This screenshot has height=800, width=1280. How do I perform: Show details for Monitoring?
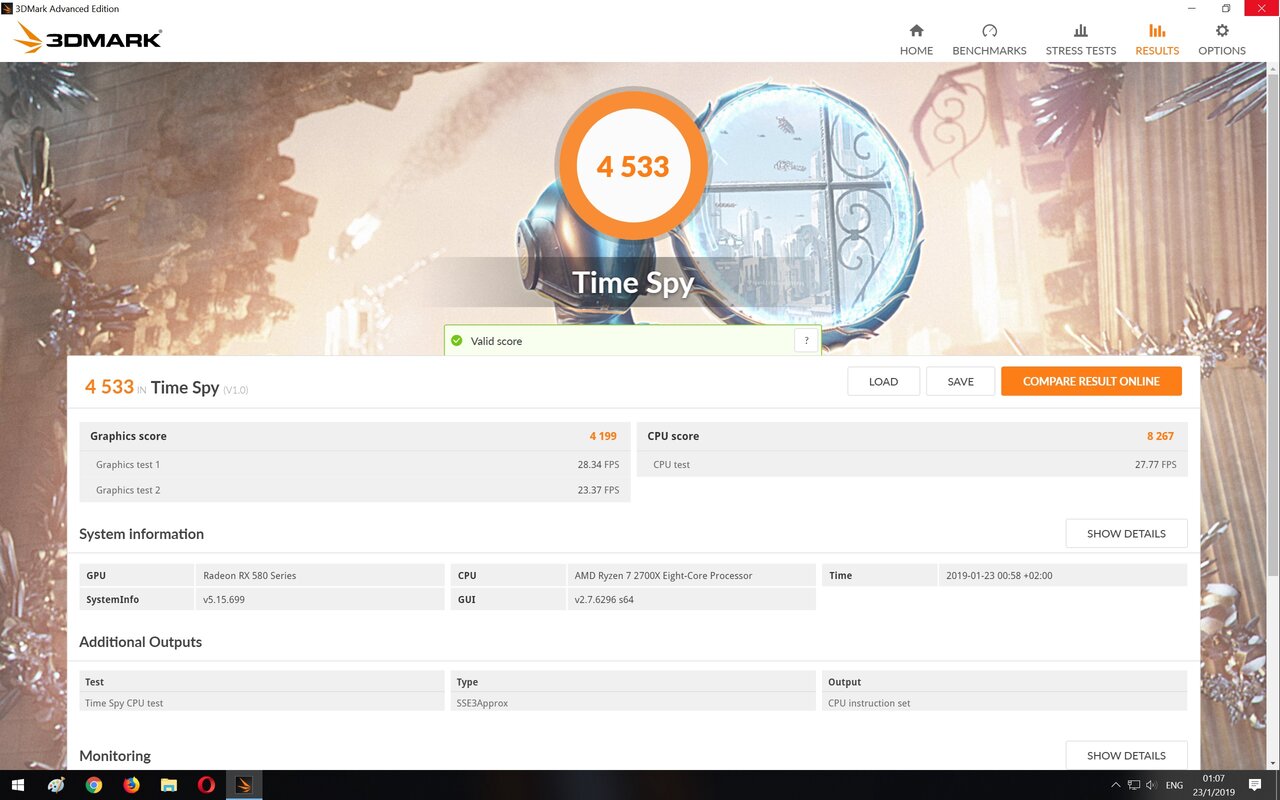click(1126, 755)
